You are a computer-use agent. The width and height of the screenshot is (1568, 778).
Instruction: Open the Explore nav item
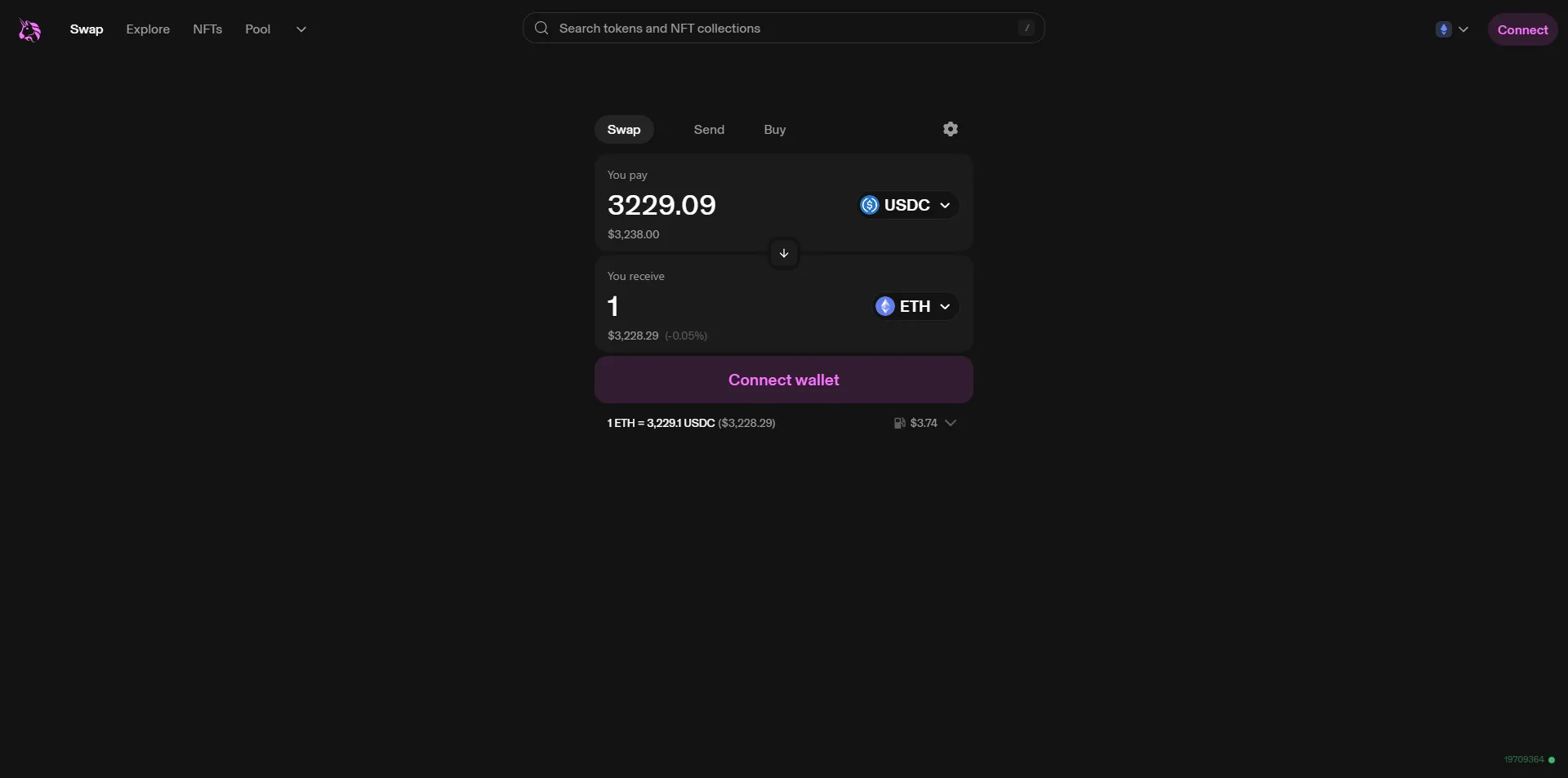click(x=148, y=29)
